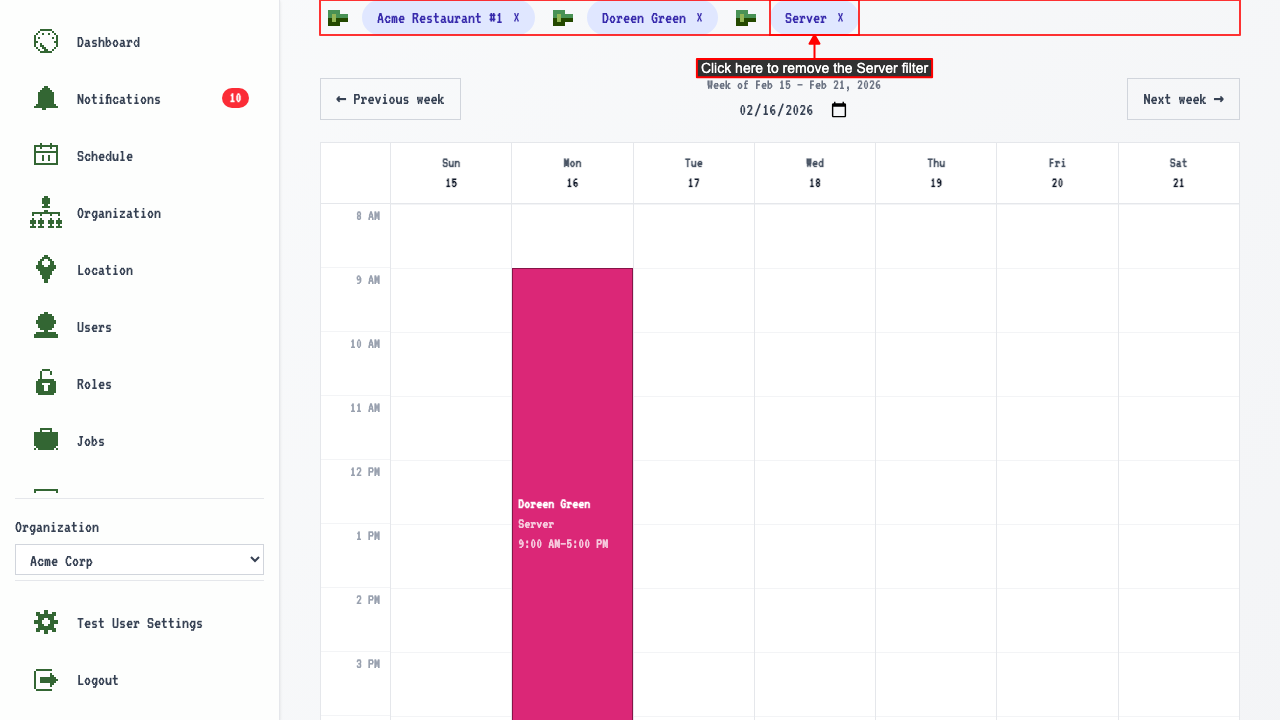Select the Tue 17 day header

pos(694,173)
